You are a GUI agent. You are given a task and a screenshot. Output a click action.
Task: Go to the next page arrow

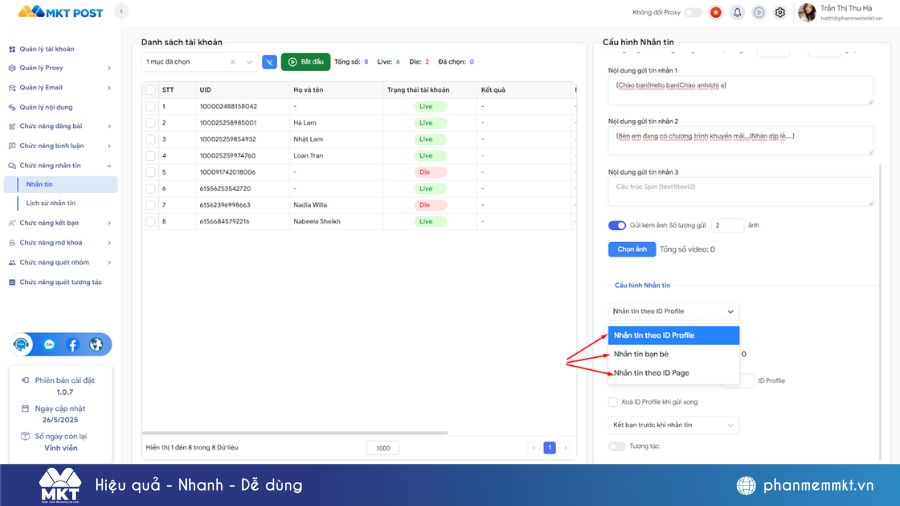coord(565,447)
